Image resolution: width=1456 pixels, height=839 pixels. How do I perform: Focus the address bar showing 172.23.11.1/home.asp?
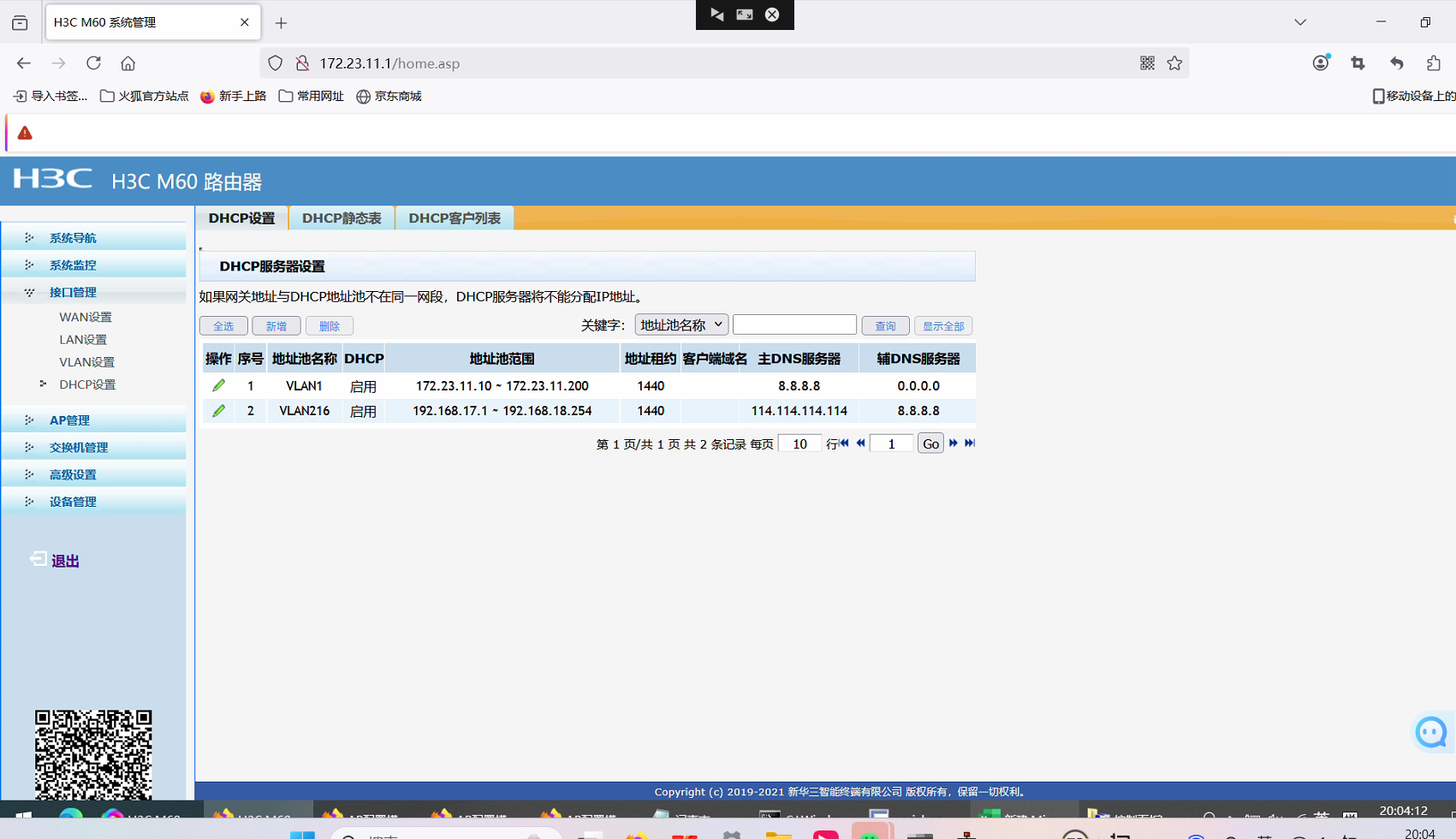click(723, 63)
